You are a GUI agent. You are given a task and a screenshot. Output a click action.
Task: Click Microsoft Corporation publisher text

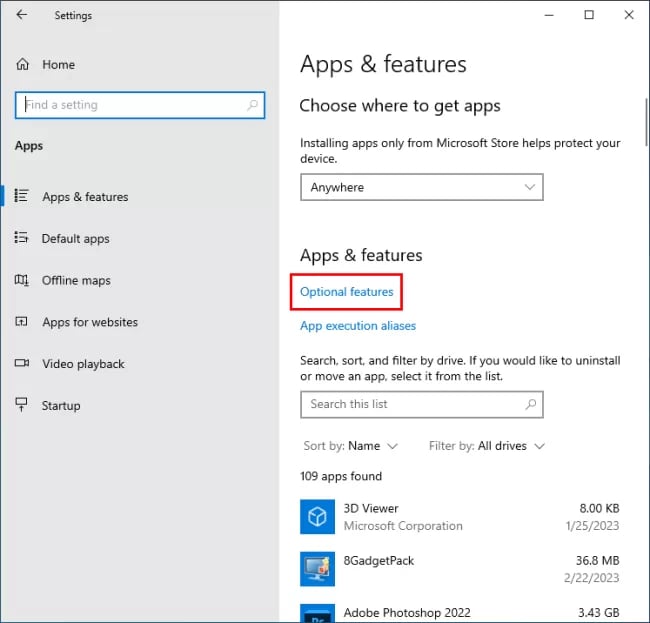tap(403, 526)
